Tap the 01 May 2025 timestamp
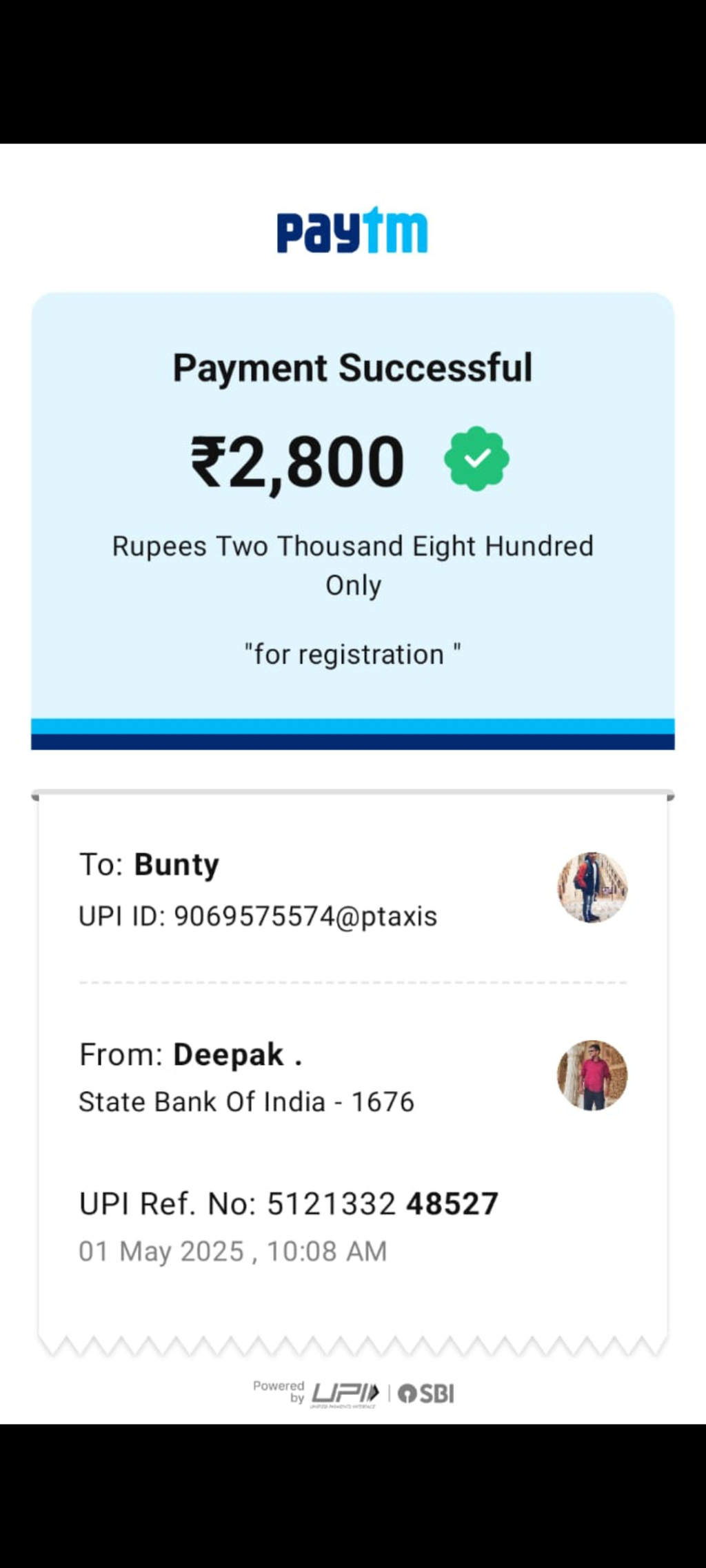 tap(232, 1252)
